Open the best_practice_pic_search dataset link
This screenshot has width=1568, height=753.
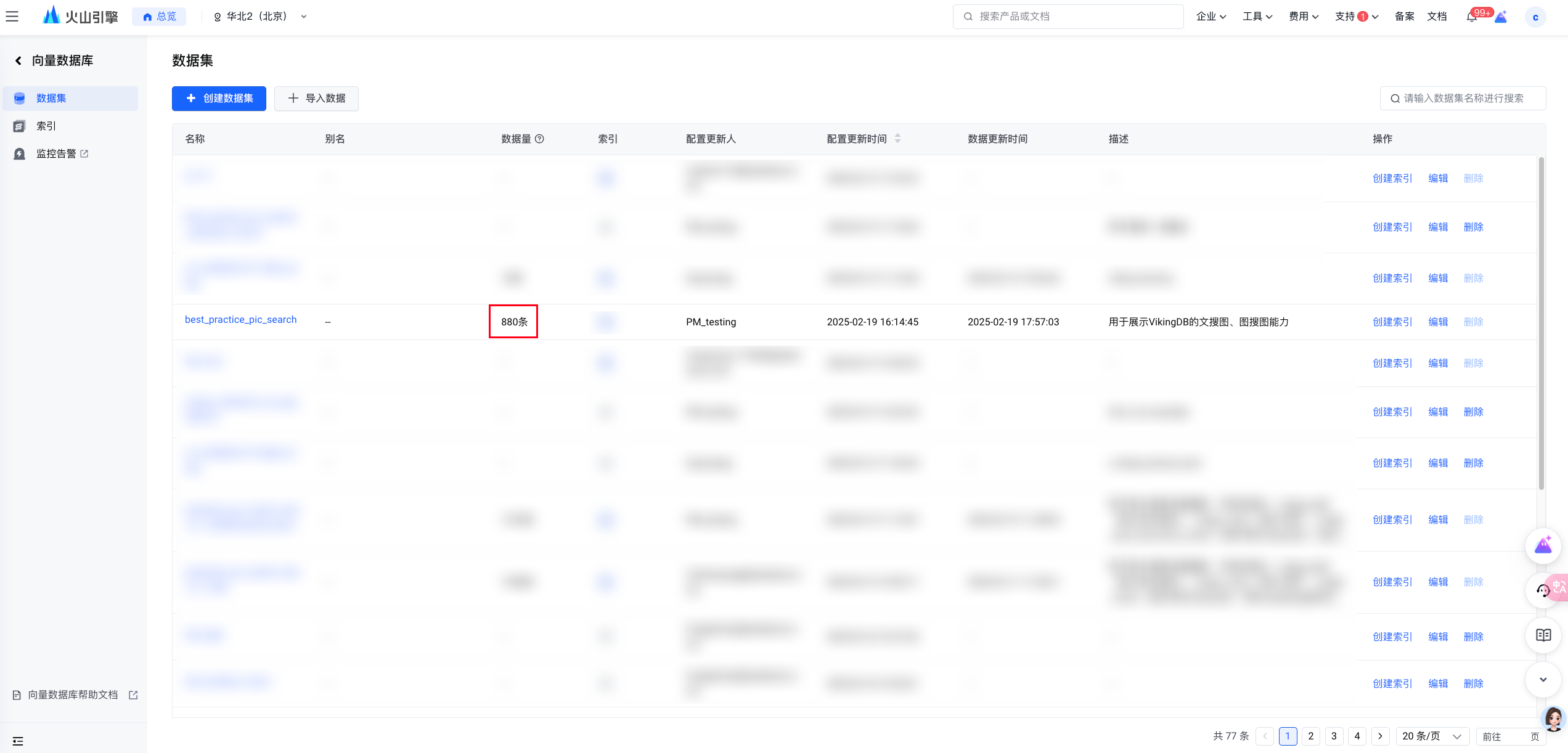tap(240, 320)
